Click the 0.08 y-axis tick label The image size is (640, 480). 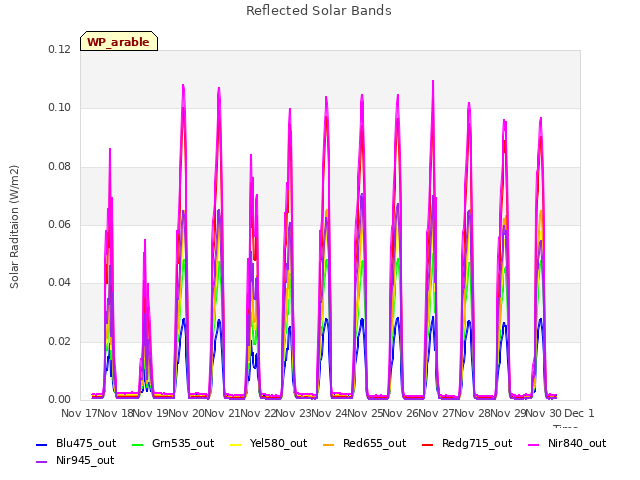(x=60, y=167)
